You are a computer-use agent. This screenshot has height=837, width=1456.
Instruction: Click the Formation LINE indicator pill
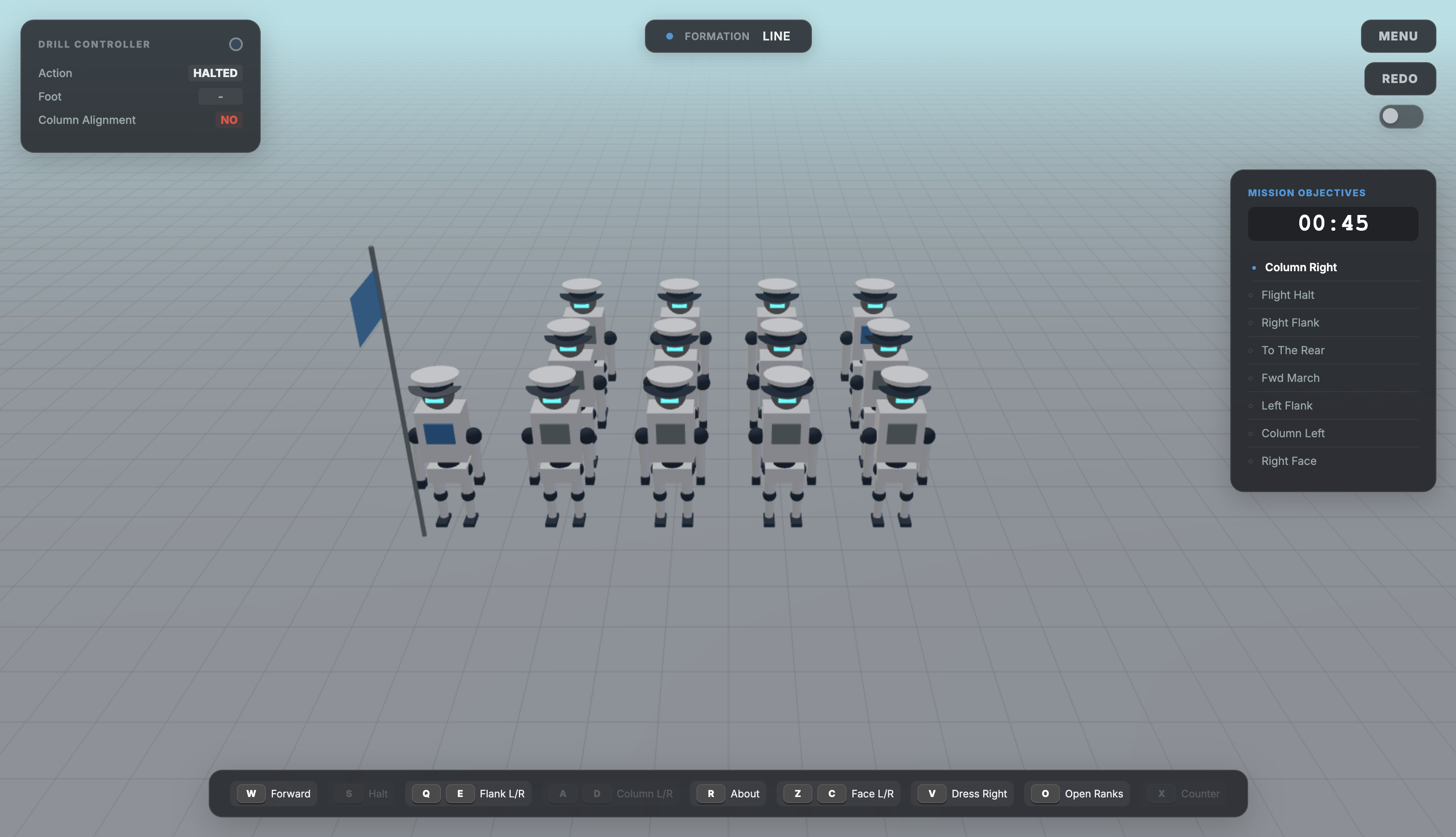point(728,36)
